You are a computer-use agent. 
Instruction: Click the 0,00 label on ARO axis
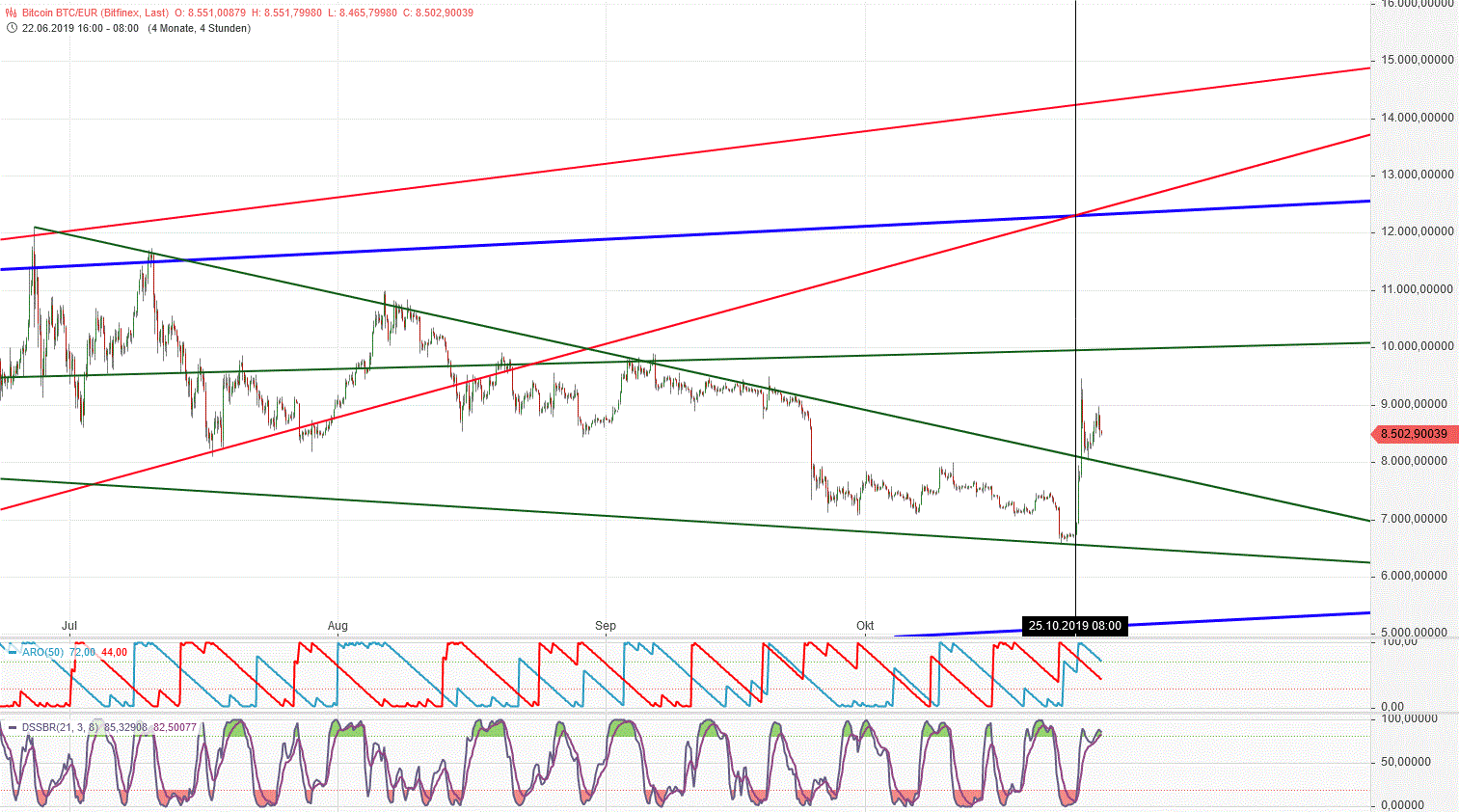1393,707
